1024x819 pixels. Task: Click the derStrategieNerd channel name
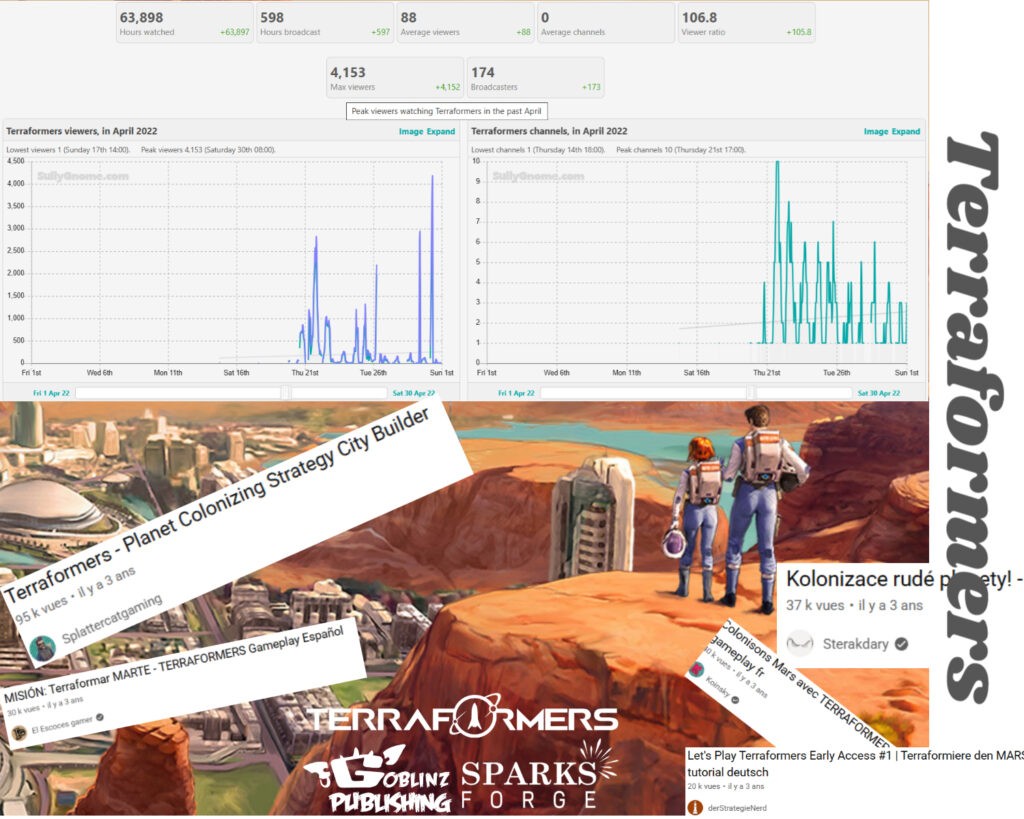point(737,808)
